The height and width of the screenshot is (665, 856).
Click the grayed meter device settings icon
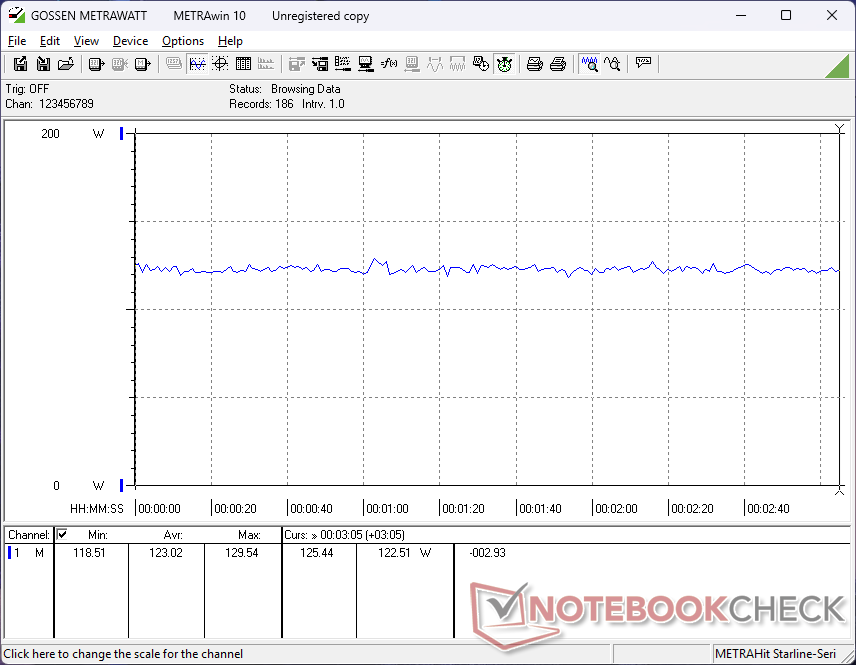[412, 64]
